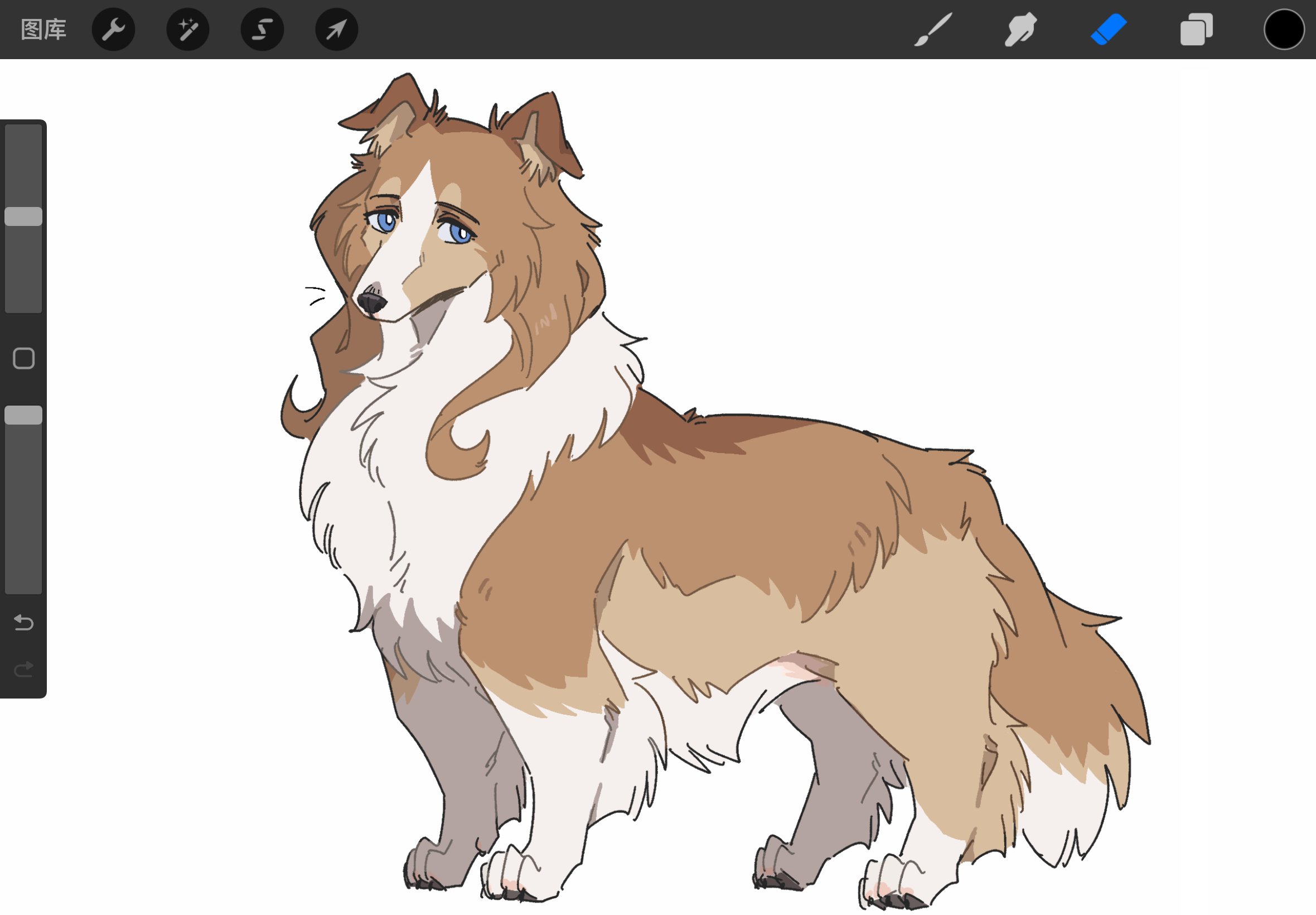Activate the Transform arrow tool
Viewport: 1316px width, 915px height.
pyautogui.click(x=337, y=29)
